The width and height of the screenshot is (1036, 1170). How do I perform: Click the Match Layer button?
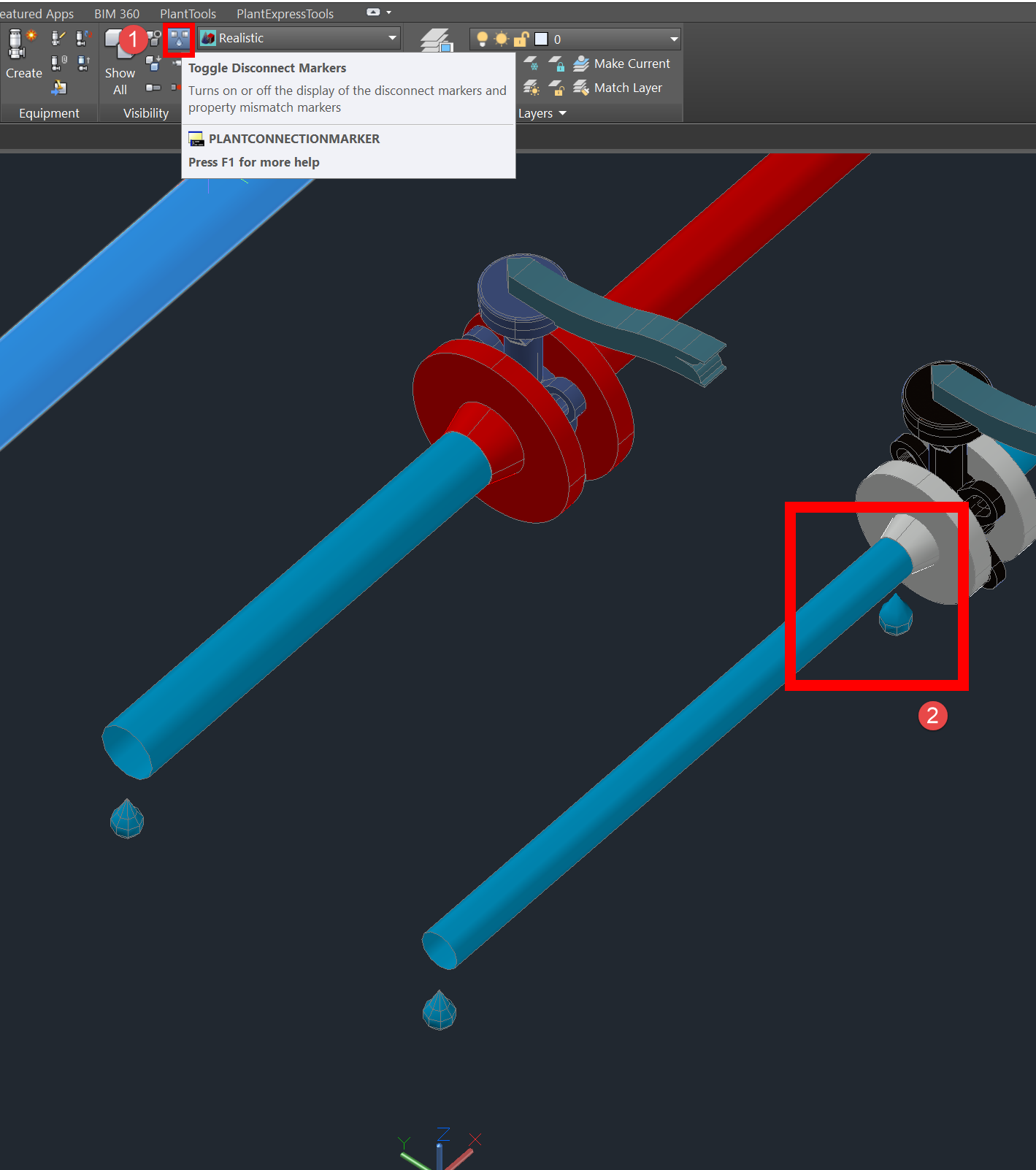[x=618, y=88]
